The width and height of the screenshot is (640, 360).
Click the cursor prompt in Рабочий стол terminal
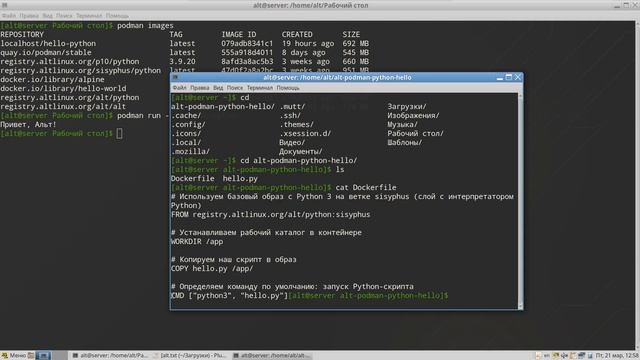[x=119, y=133]
